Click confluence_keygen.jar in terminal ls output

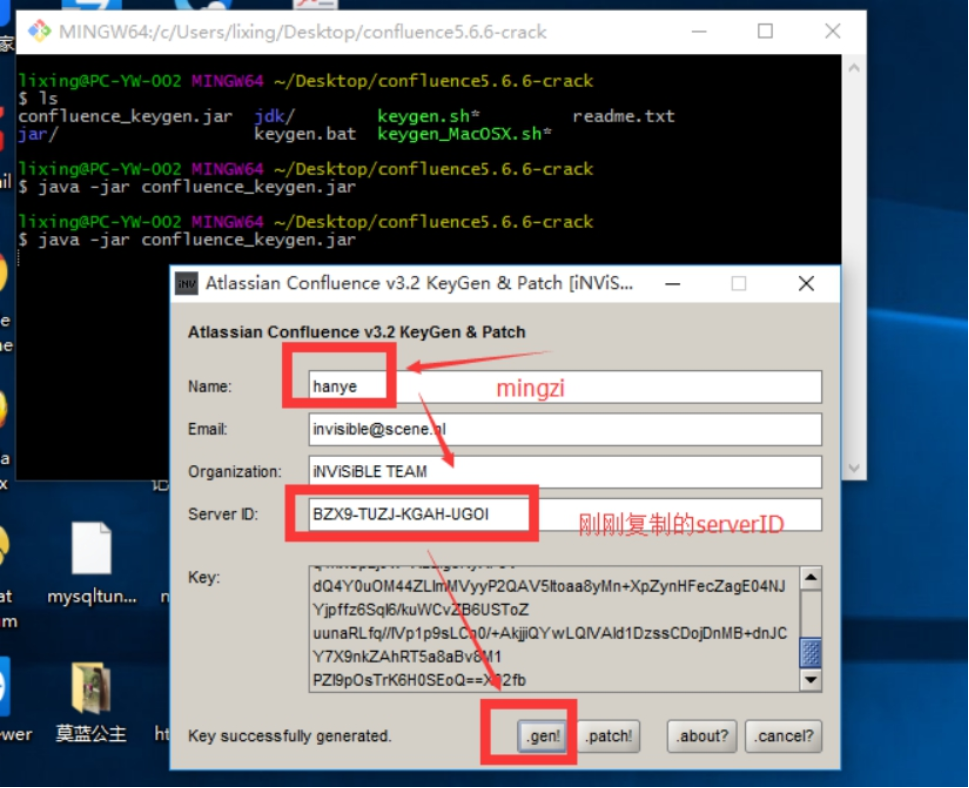(125, 116)
